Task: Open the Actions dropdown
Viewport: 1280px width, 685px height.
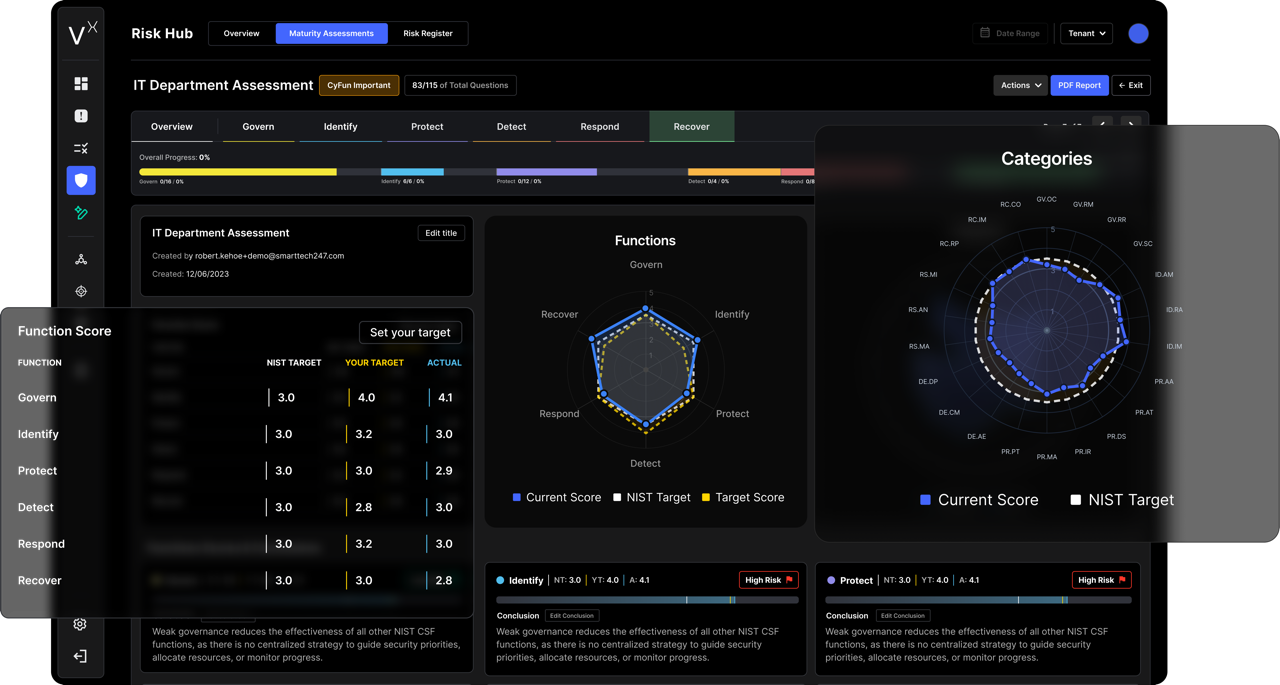Action: 1020,85
